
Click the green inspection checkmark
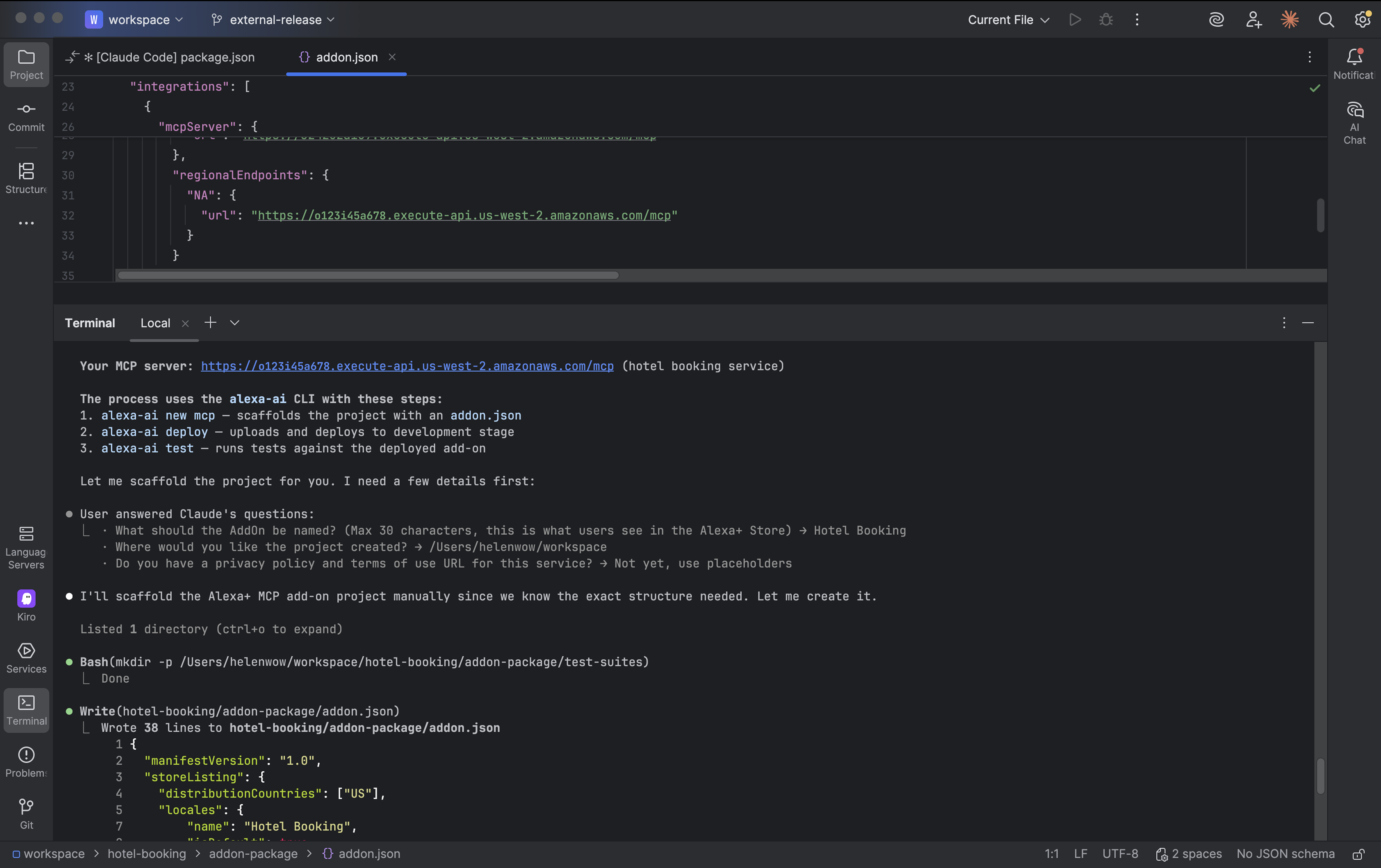coord(1315,88)
